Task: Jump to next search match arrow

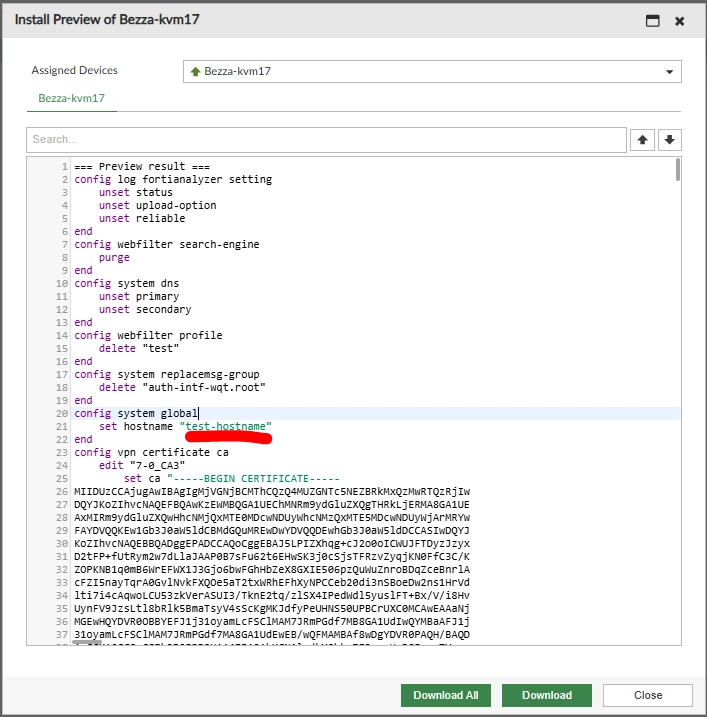Action: point(670,139)
